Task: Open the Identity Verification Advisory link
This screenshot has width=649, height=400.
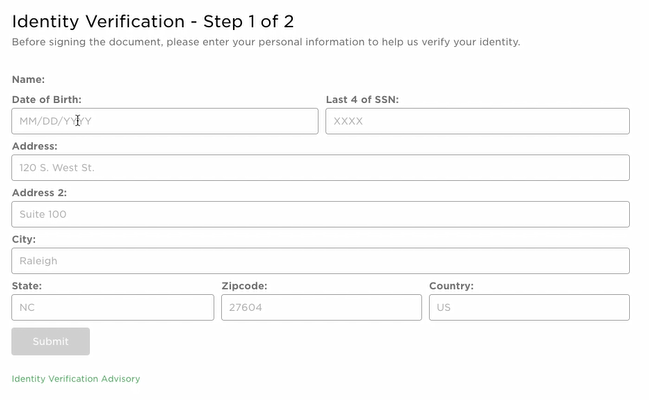Action: tap(76, 379)
